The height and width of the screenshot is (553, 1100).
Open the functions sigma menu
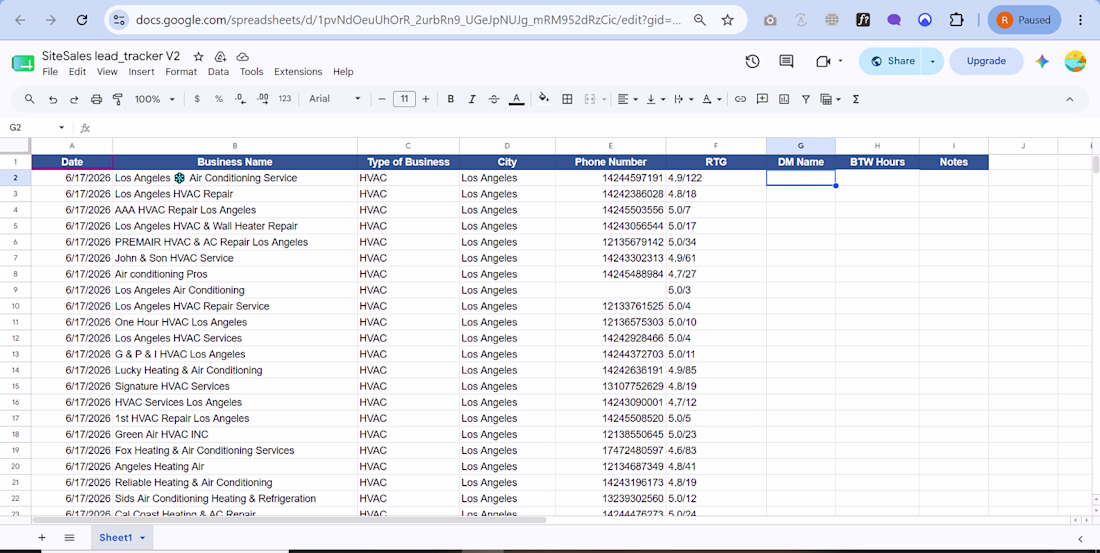pos(856,99)
